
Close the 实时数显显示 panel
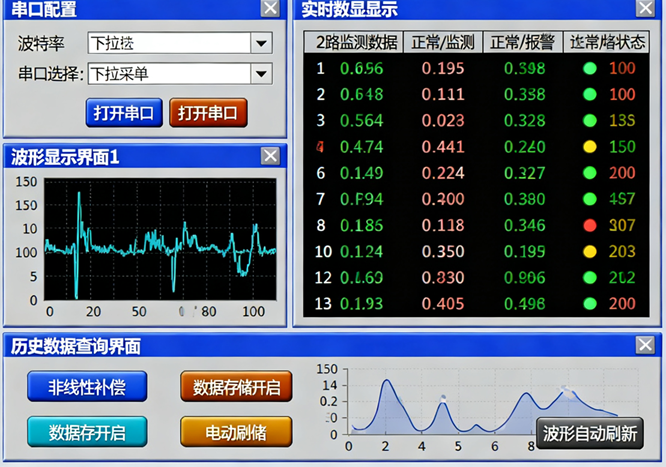(x=651, y=9)
